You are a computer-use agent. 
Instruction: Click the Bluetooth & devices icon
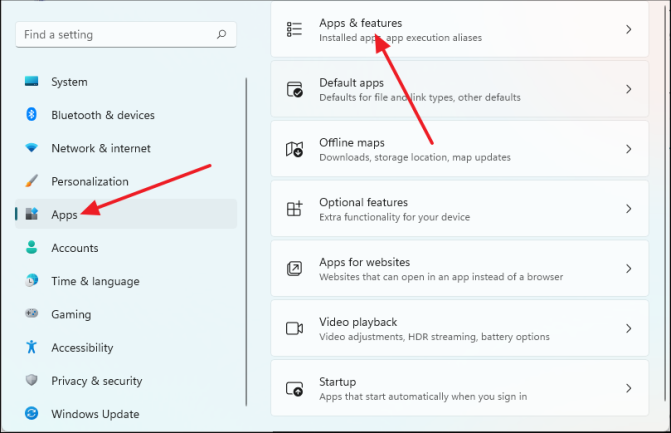coord(32,115)
